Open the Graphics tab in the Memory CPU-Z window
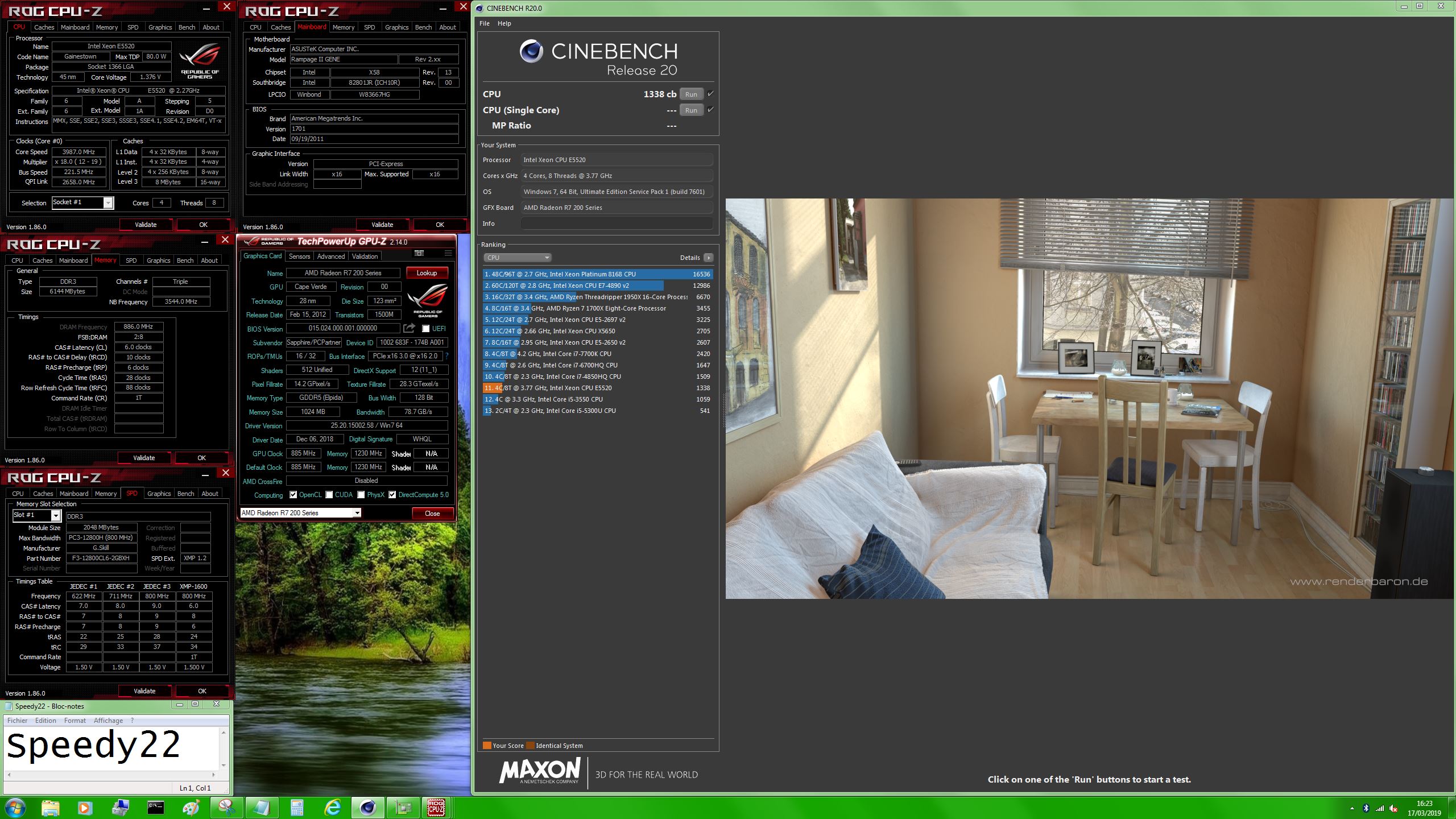This screenshot has height=819, width=1456. [x=158, y=260]
